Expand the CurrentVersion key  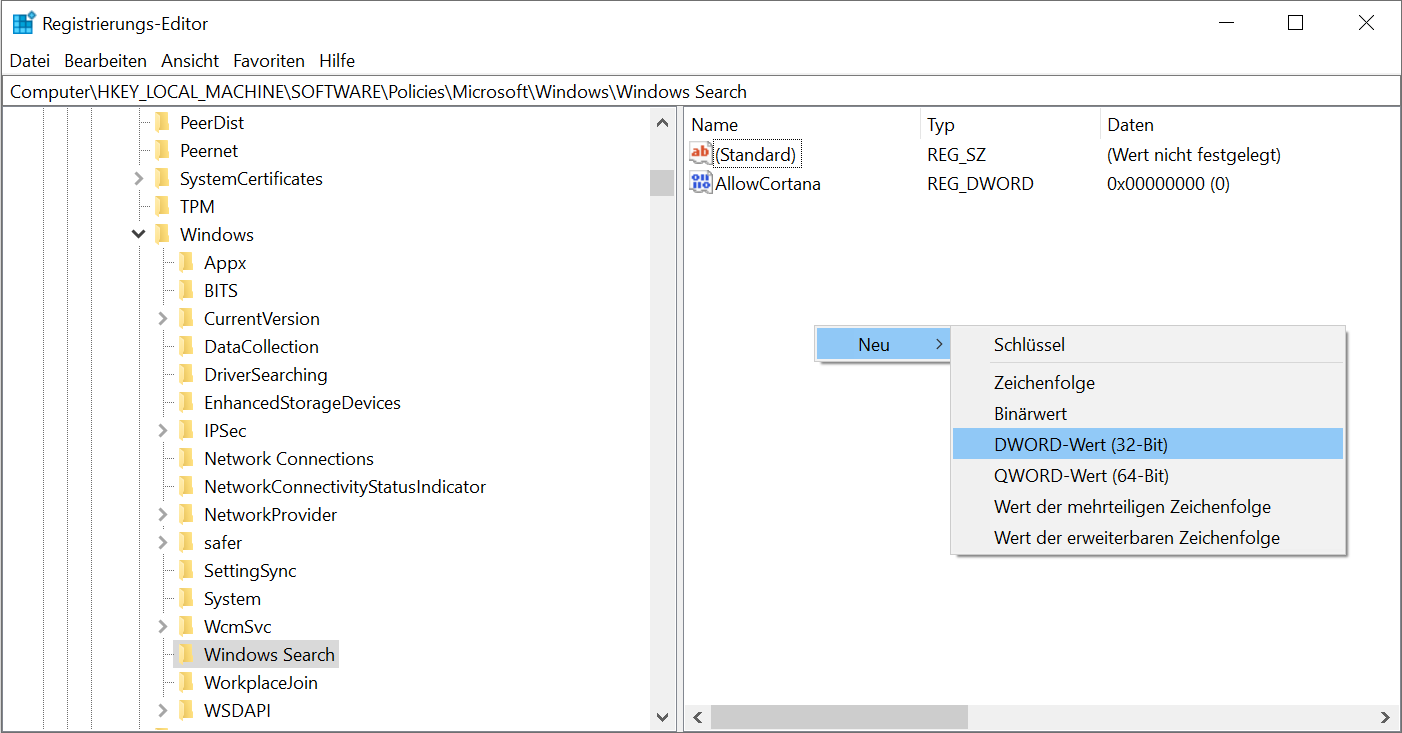[x=163, y=319]
